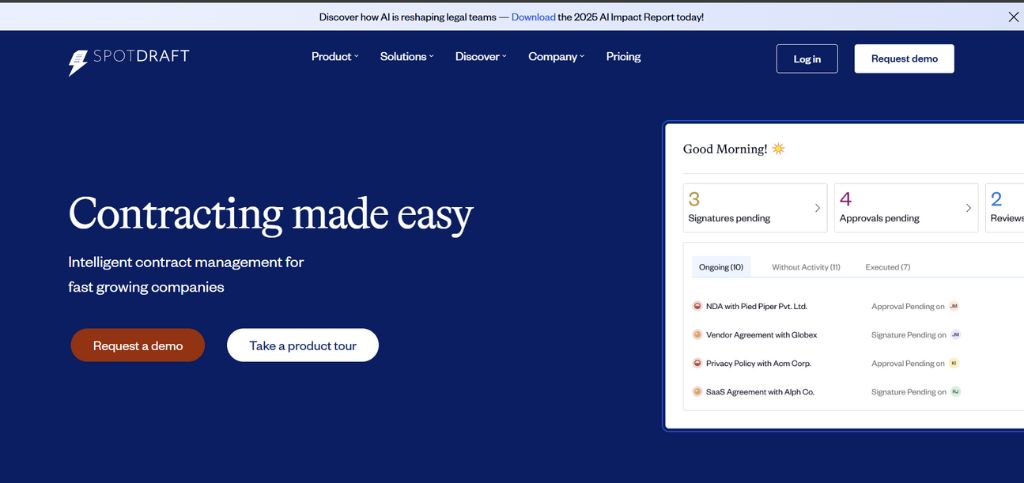Click NDA with Pied Piper Pvt. Ltd.

click(756, 306)
